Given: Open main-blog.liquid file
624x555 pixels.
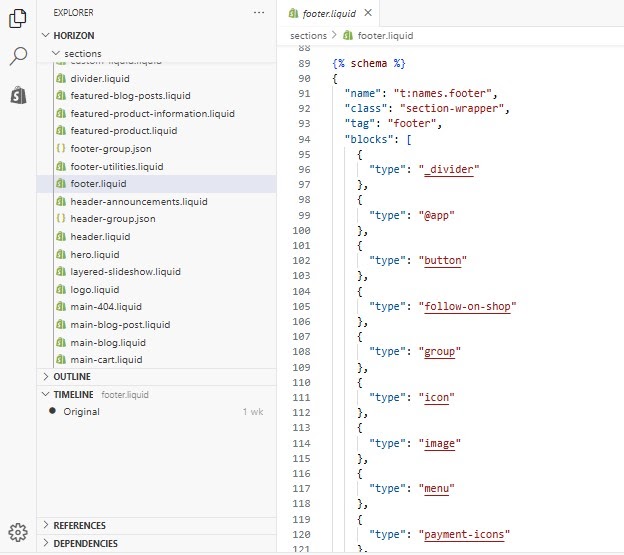Looking at the screenshot, I should (156, 343).
